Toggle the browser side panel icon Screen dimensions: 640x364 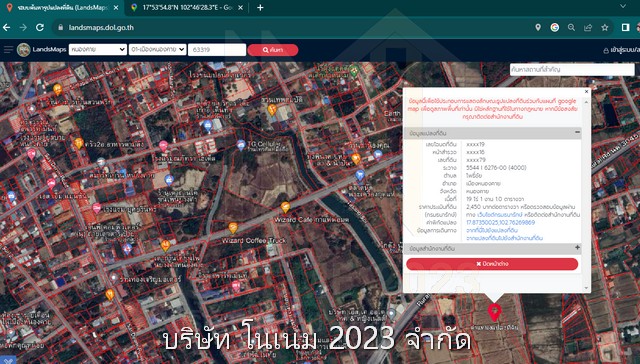pyautogui.click(x=625, y=27)
